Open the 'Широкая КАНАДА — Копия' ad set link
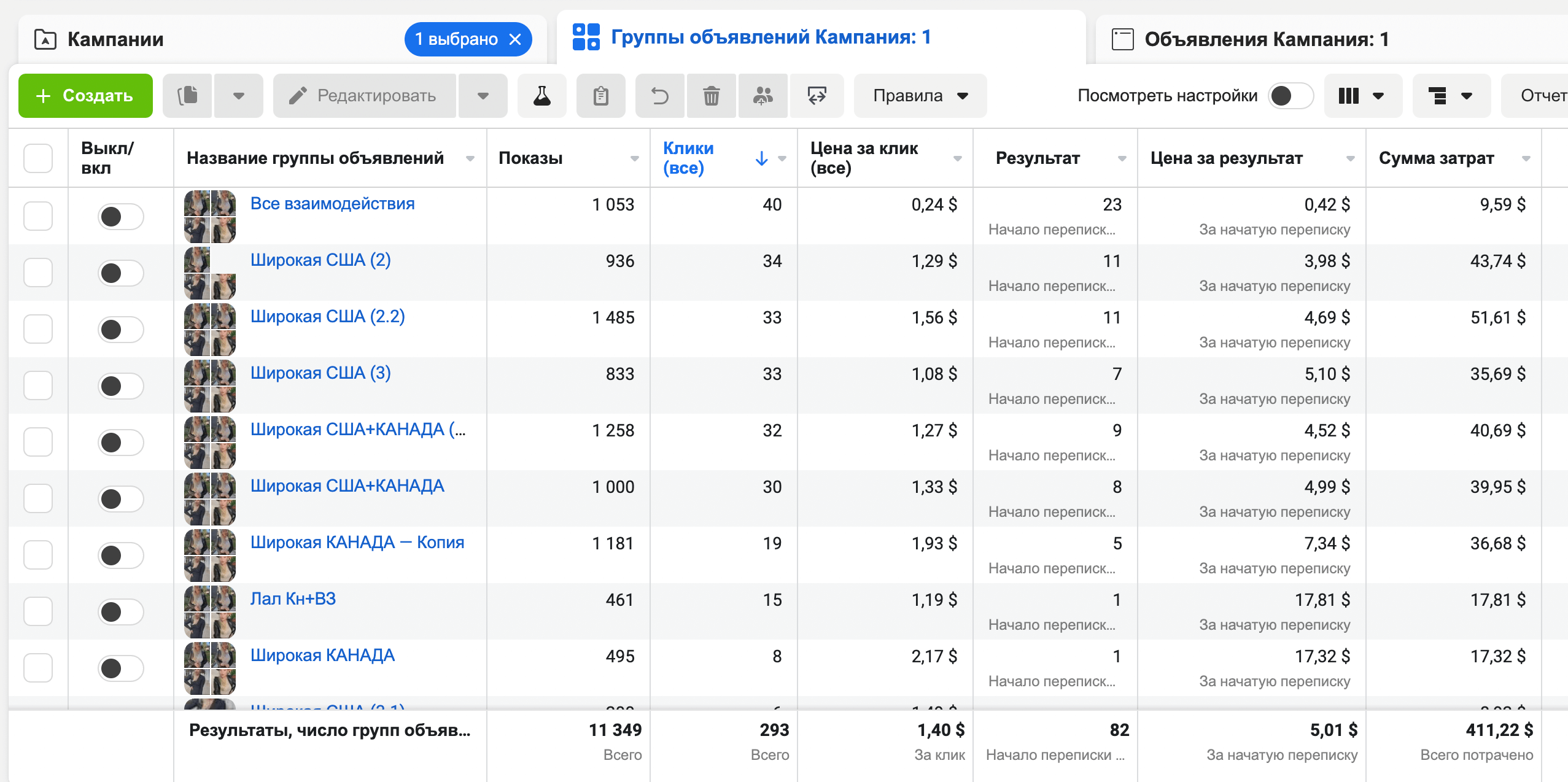The width and height of the screenshot is (1568, 782). 357,543
